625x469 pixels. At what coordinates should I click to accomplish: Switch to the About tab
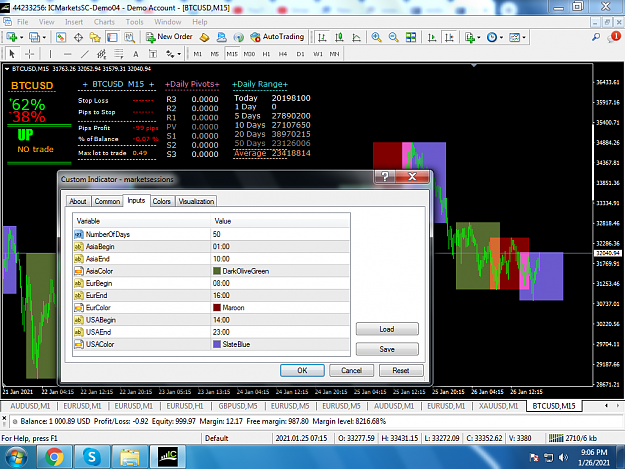tap(78, 201)
